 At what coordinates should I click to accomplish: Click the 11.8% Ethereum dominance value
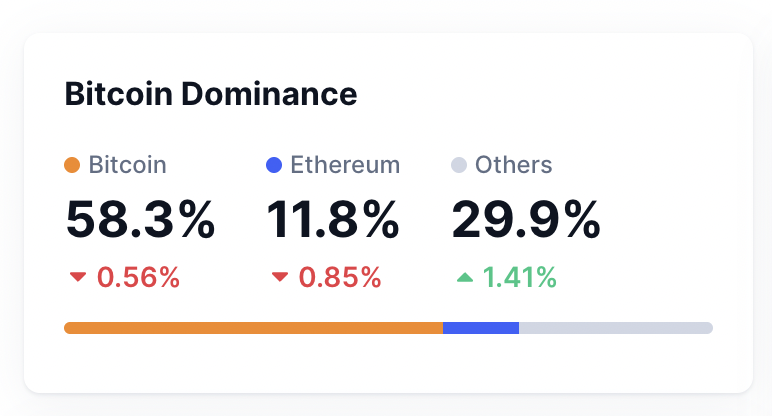(x=333, y=219)
